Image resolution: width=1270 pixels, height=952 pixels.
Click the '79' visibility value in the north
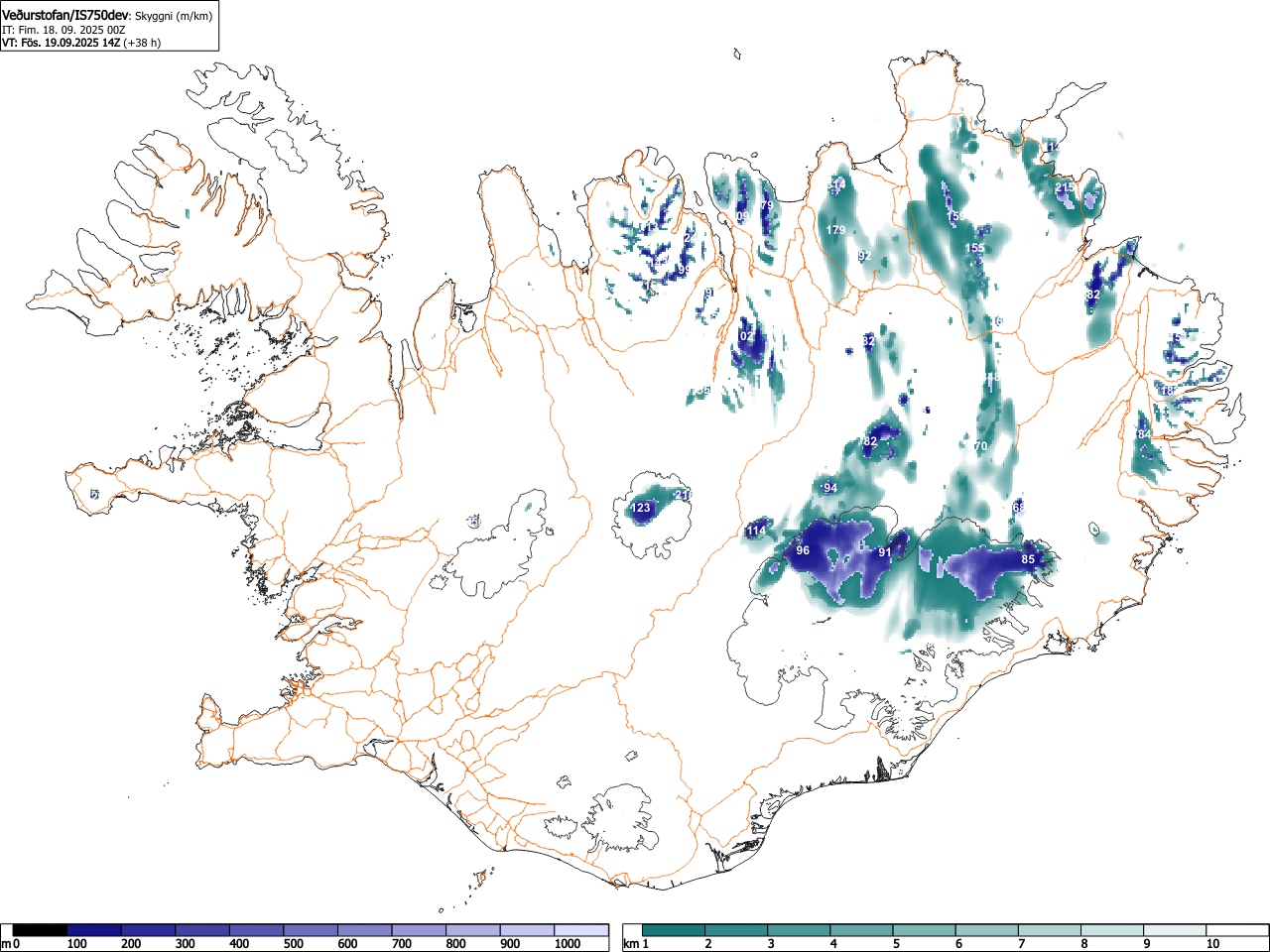[766, 206]
